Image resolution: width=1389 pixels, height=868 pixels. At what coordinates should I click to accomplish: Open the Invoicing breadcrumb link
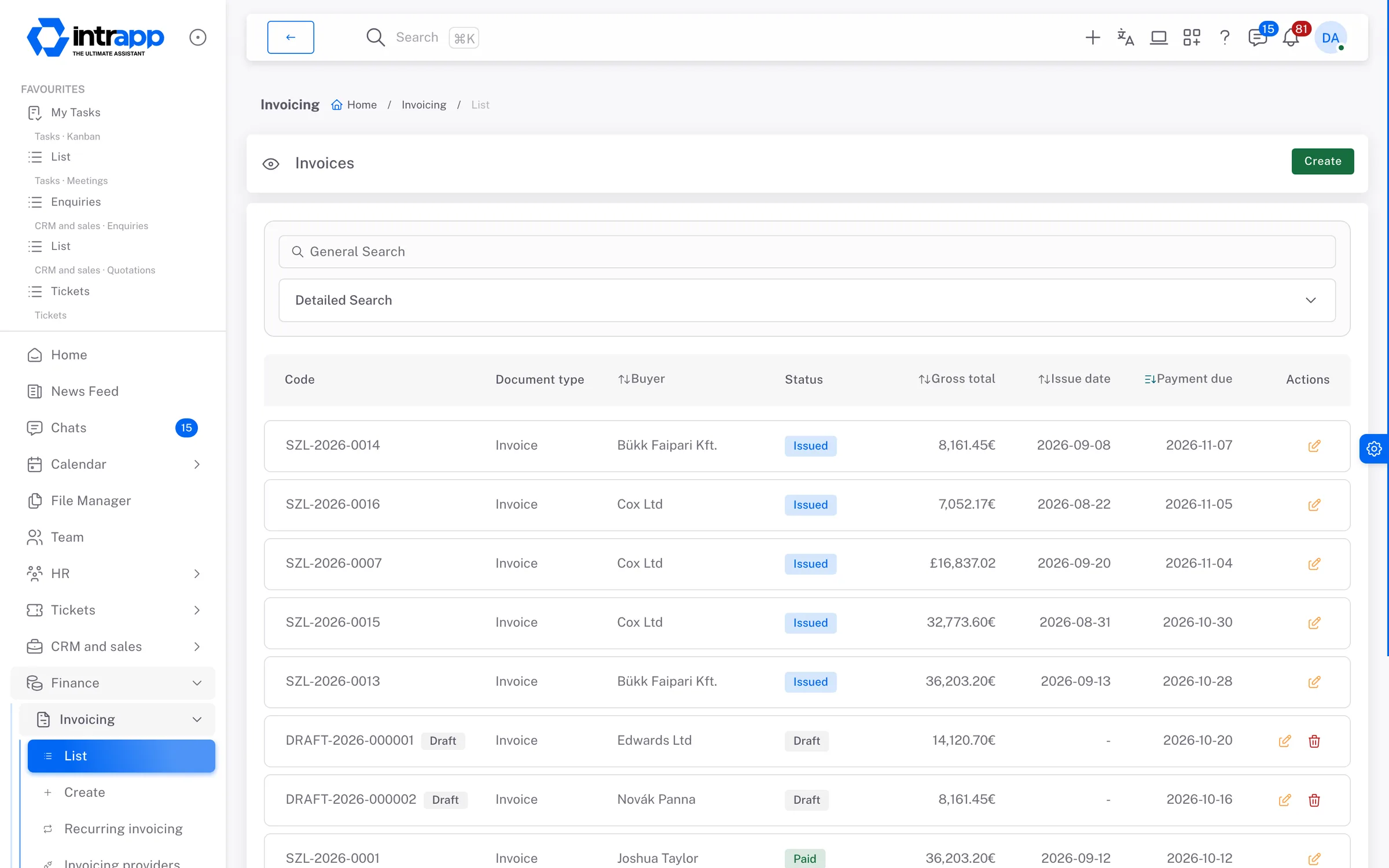(x=424, y=105)
